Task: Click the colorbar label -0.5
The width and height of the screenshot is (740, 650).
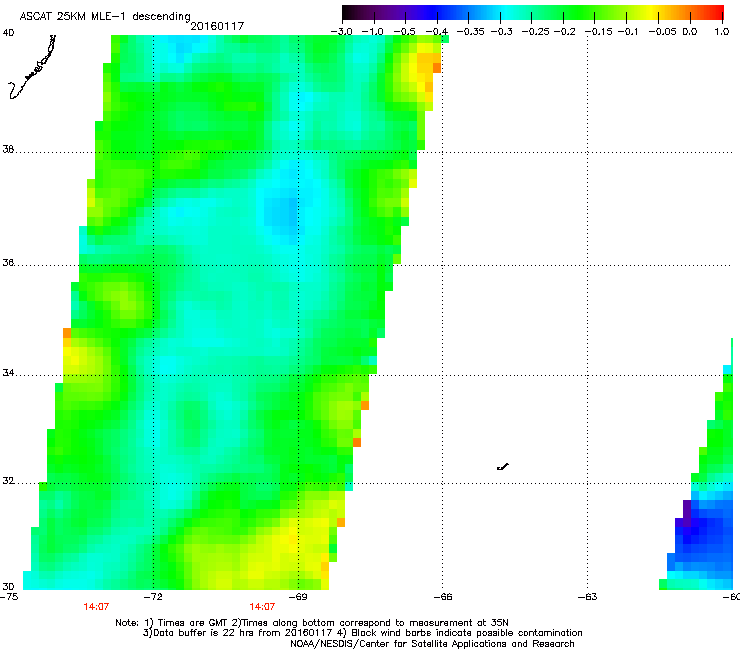Action: [404, 32]
